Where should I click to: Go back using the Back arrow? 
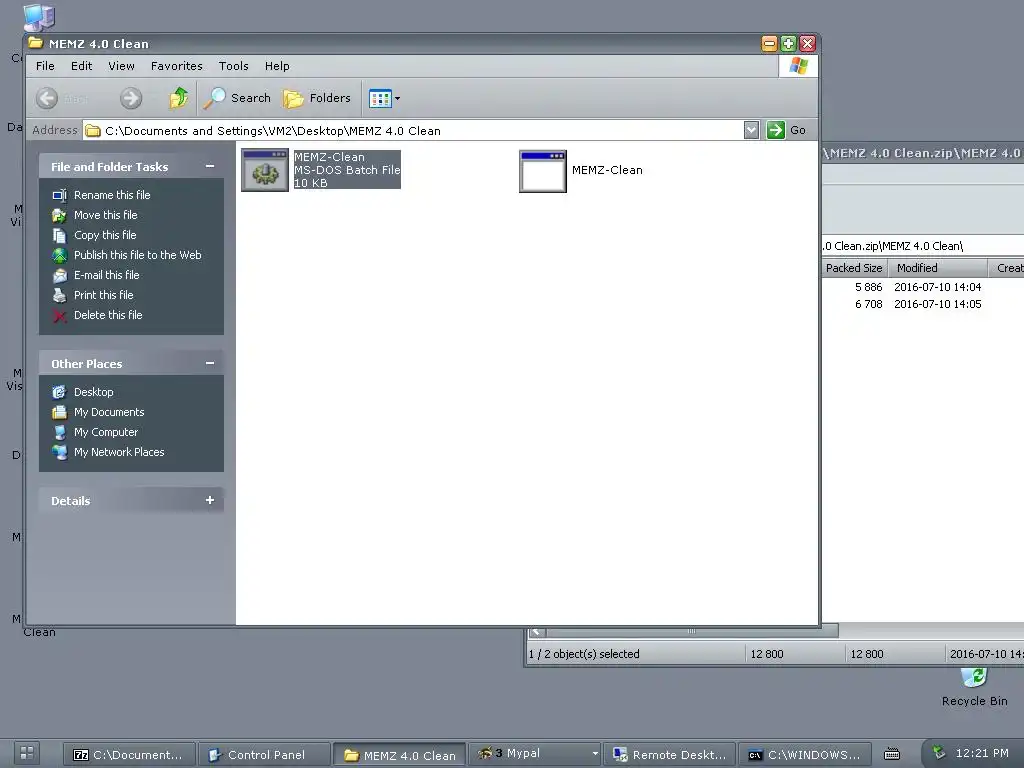pyautogui.click(x=47, y=98)
